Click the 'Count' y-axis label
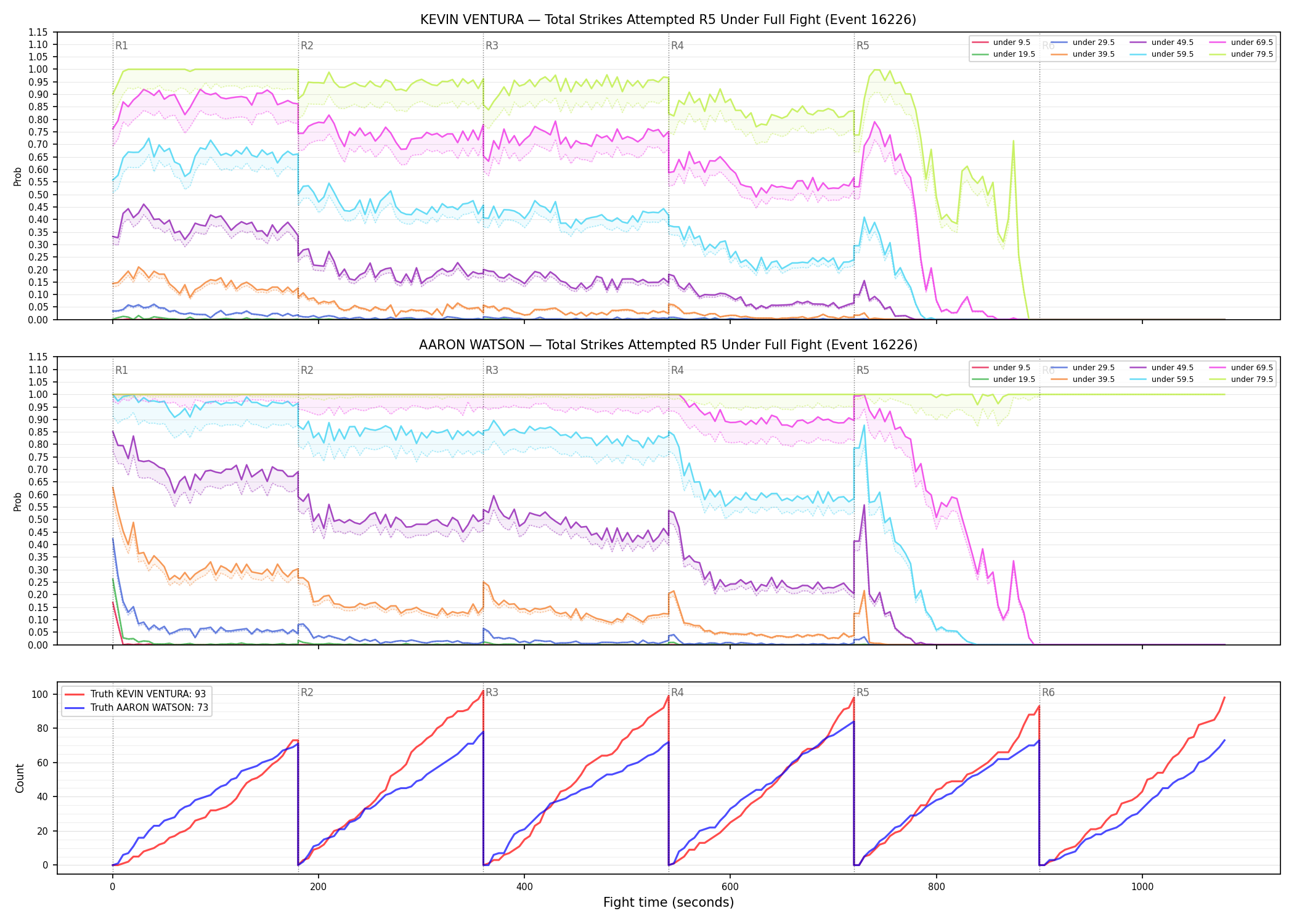 pos(20,779)
